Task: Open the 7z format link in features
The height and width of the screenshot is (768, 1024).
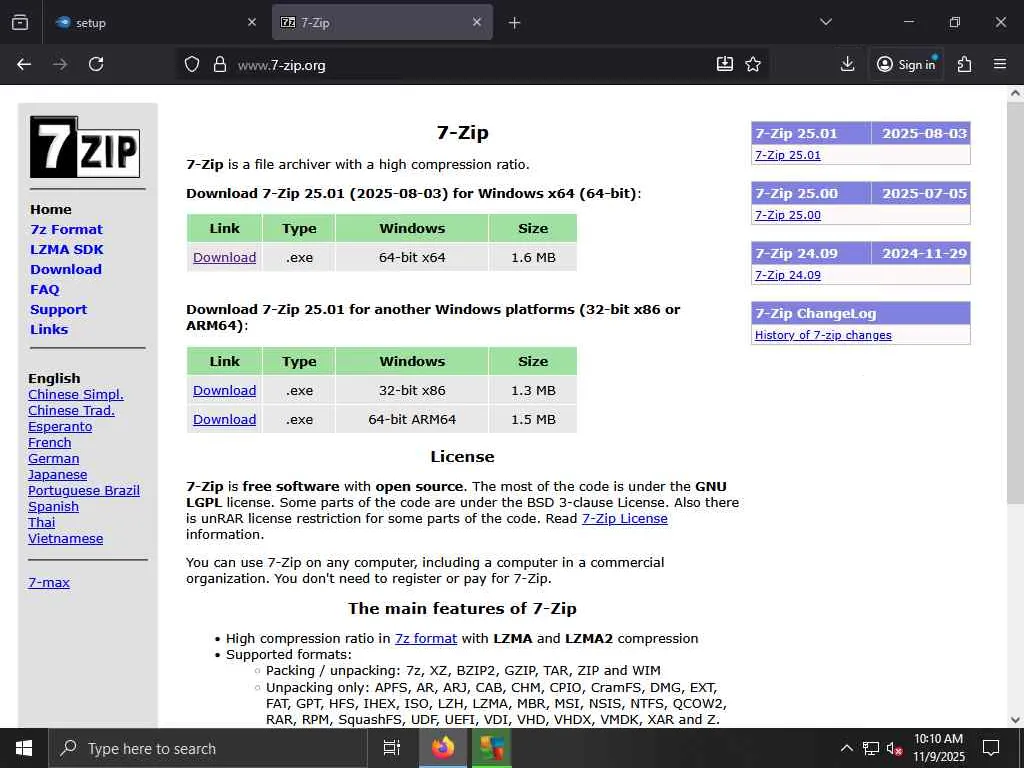Action: pyautogui.click(x=426, y=639)
